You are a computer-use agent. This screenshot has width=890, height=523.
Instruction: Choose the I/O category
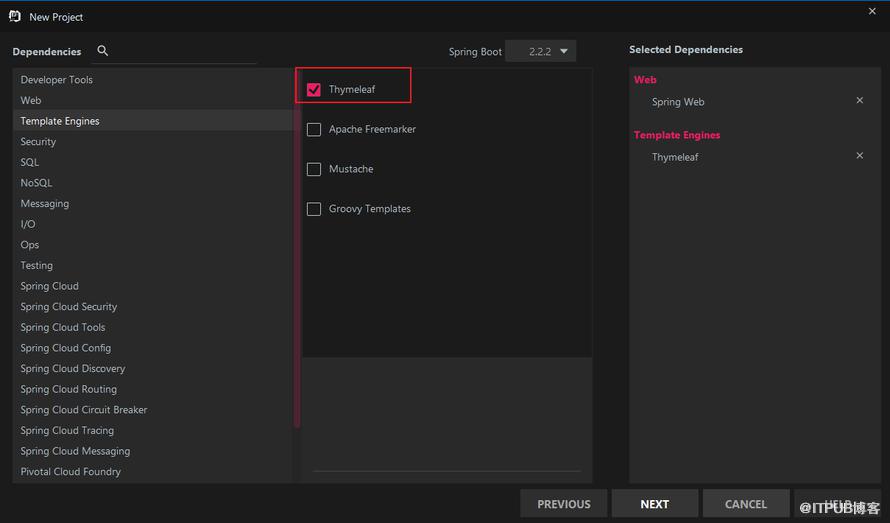[x=153, y=224]
